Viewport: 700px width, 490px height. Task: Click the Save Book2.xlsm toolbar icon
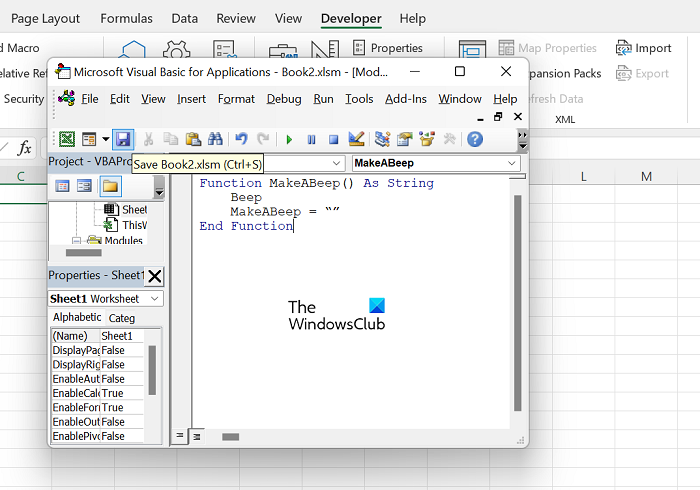(123, 140)
